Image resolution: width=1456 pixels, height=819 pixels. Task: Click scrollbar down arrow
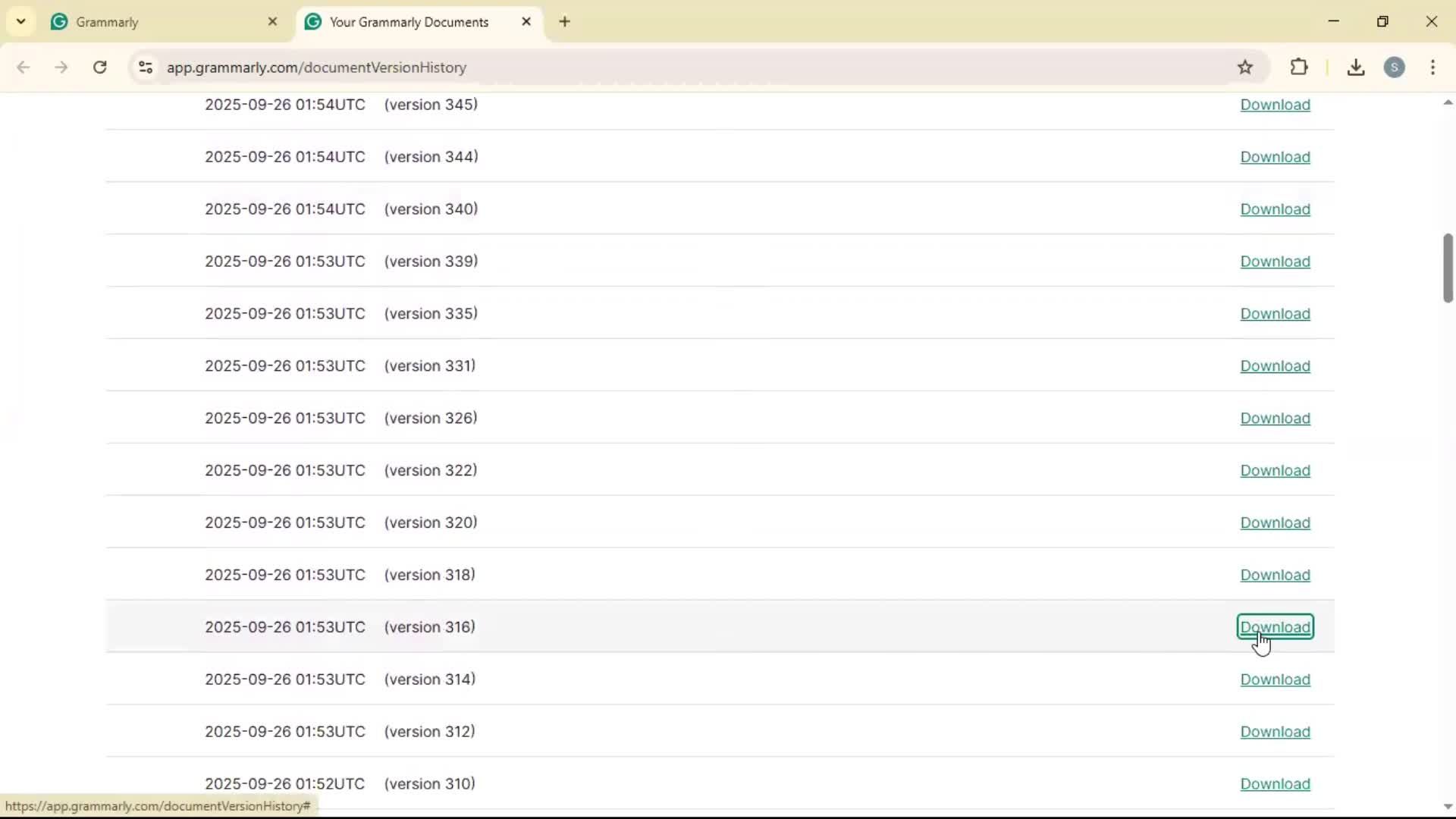1448,807
